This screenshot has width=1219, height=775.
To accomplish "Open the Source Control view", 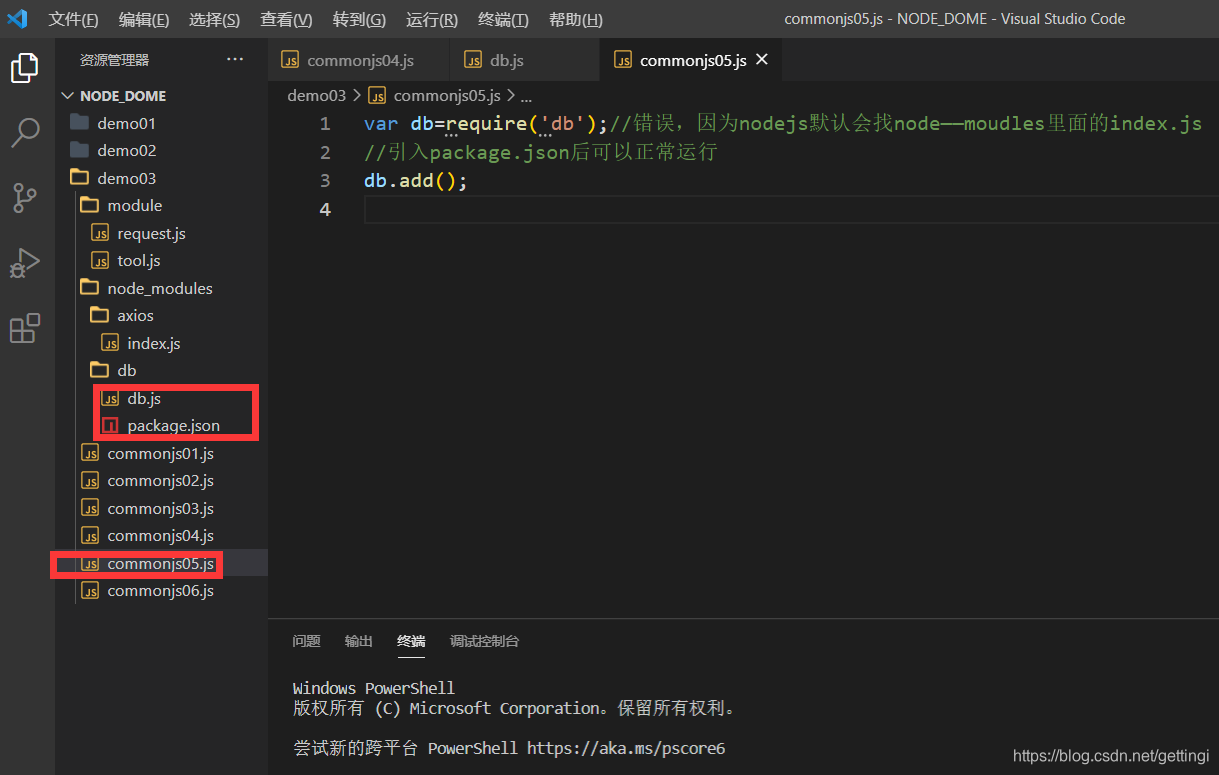I will point(25,198).
